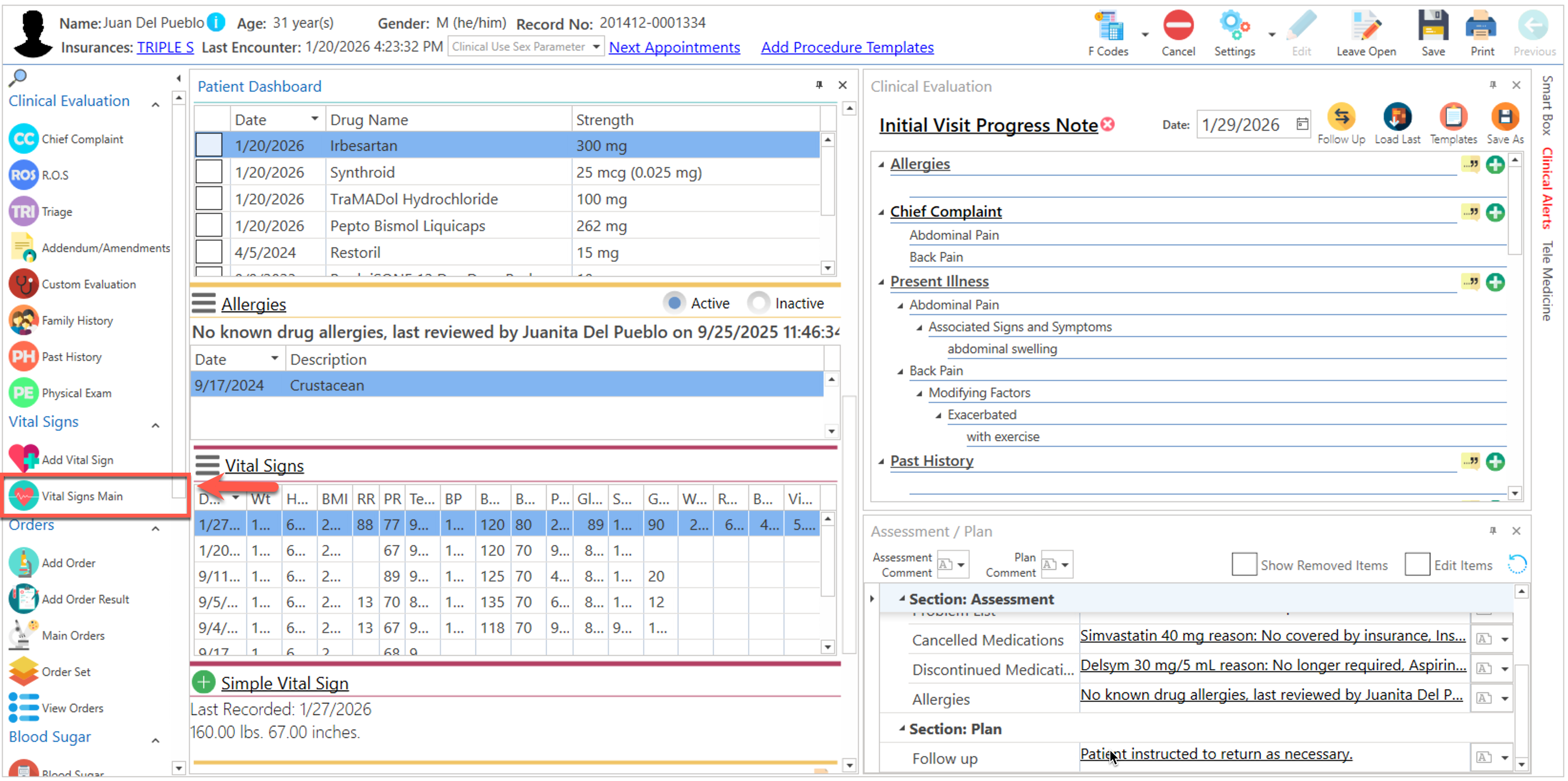The width and height of the screenshot is (1568, 781).
Task: Click the Add Procedure Templates link
Action: [x=847, y=47]
